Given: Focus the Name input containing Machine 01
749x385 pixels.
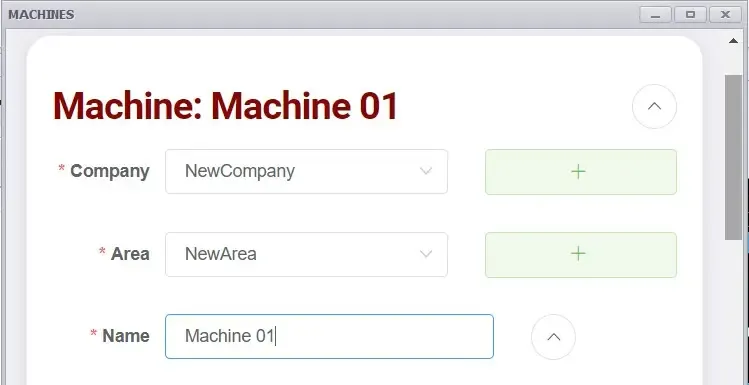Looking at the screenshot, I should click(x=329, y=336).
